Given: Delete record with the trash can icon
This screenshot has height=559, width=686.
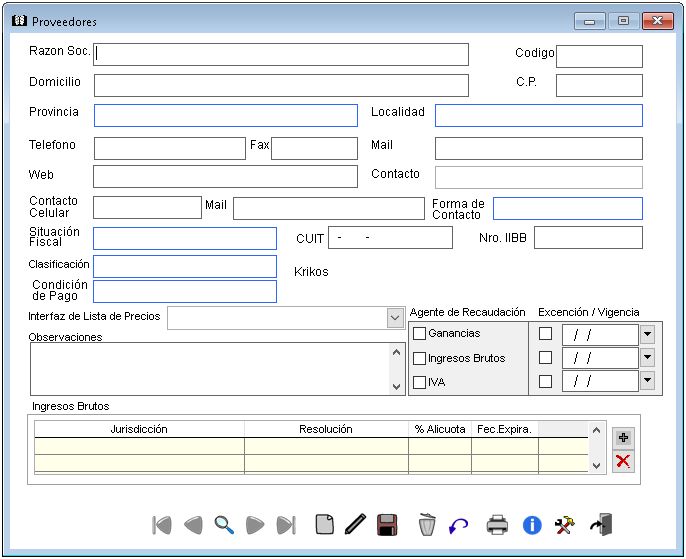Looking at the screenshot, I should [427, 524].
